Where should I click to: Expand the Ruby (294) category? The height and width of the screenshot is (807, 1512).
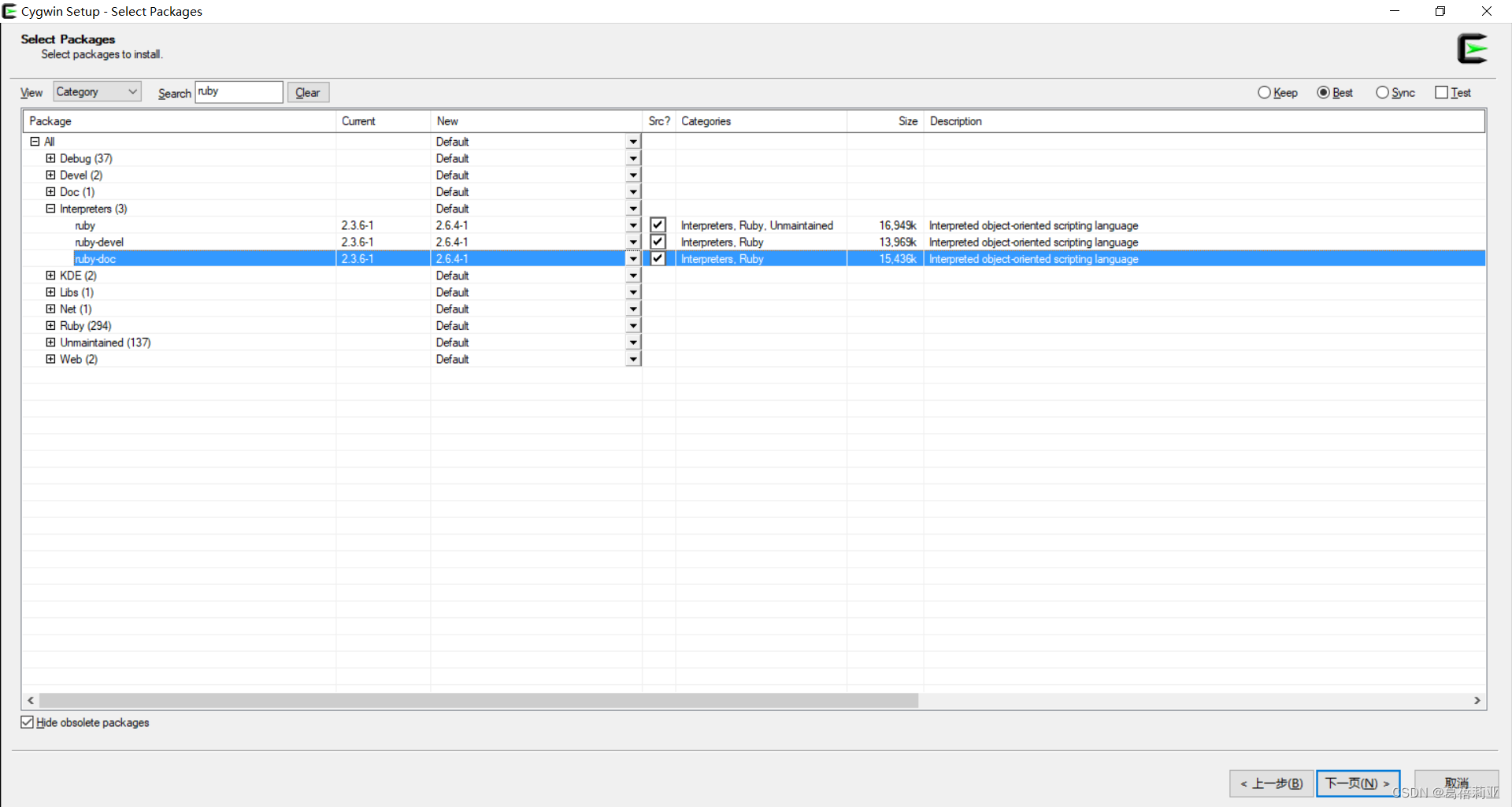click(x=50, y=325)
